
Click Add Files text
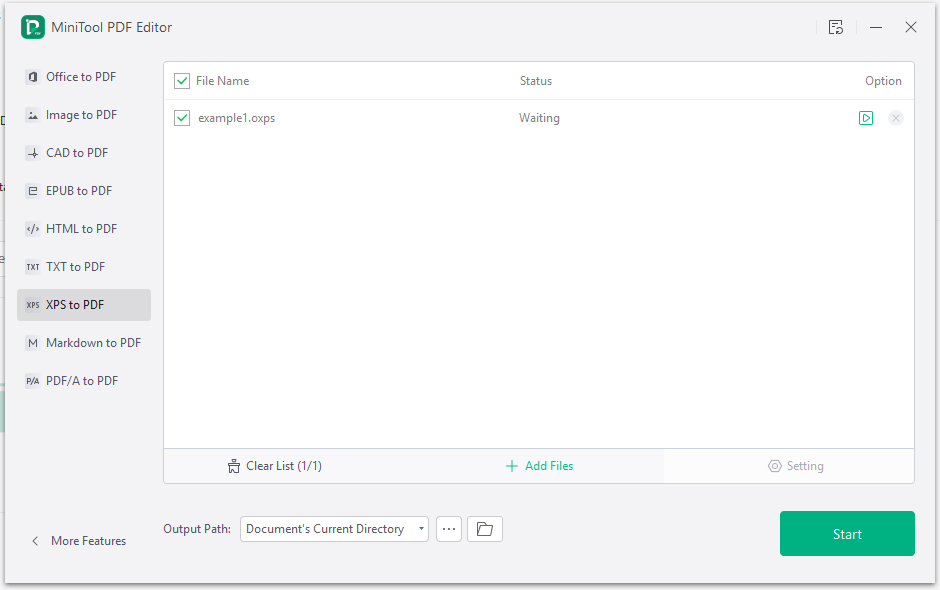pyautogui.click(x=549, y=466)
